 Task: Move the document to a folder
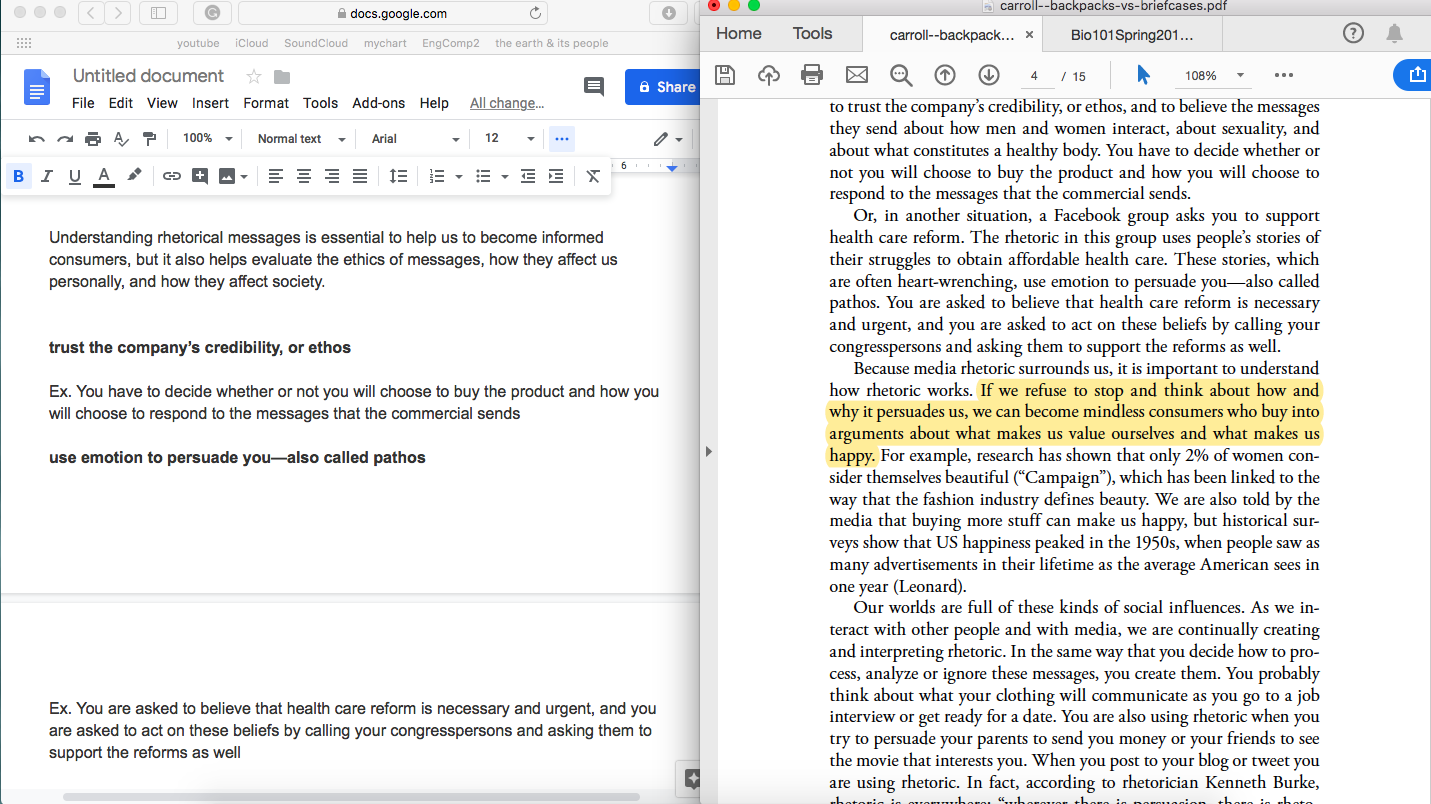(x=282, y=77)
